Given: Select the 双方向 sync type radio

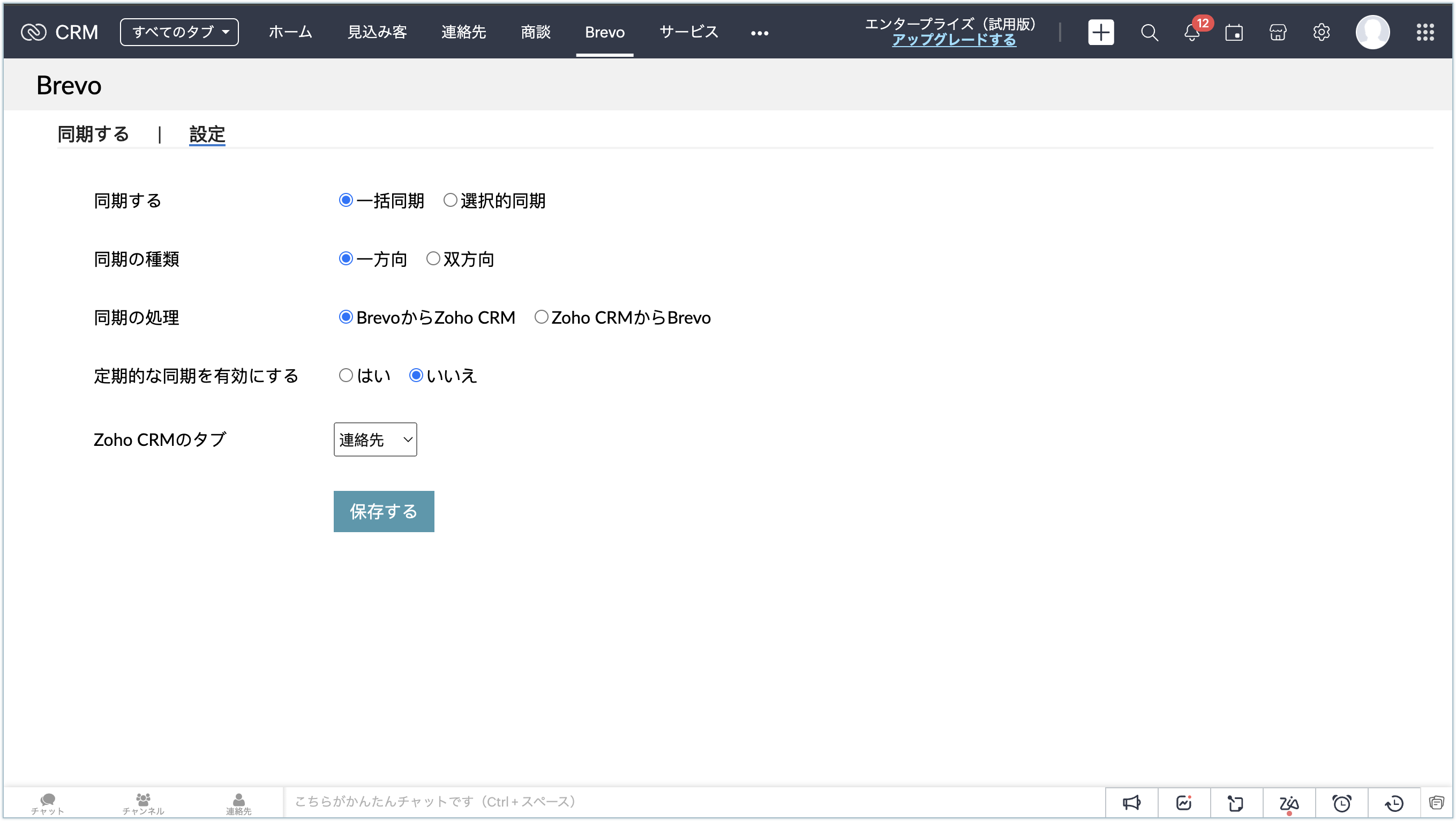Looking at the screenshot, I should click(x=433, y=258).
